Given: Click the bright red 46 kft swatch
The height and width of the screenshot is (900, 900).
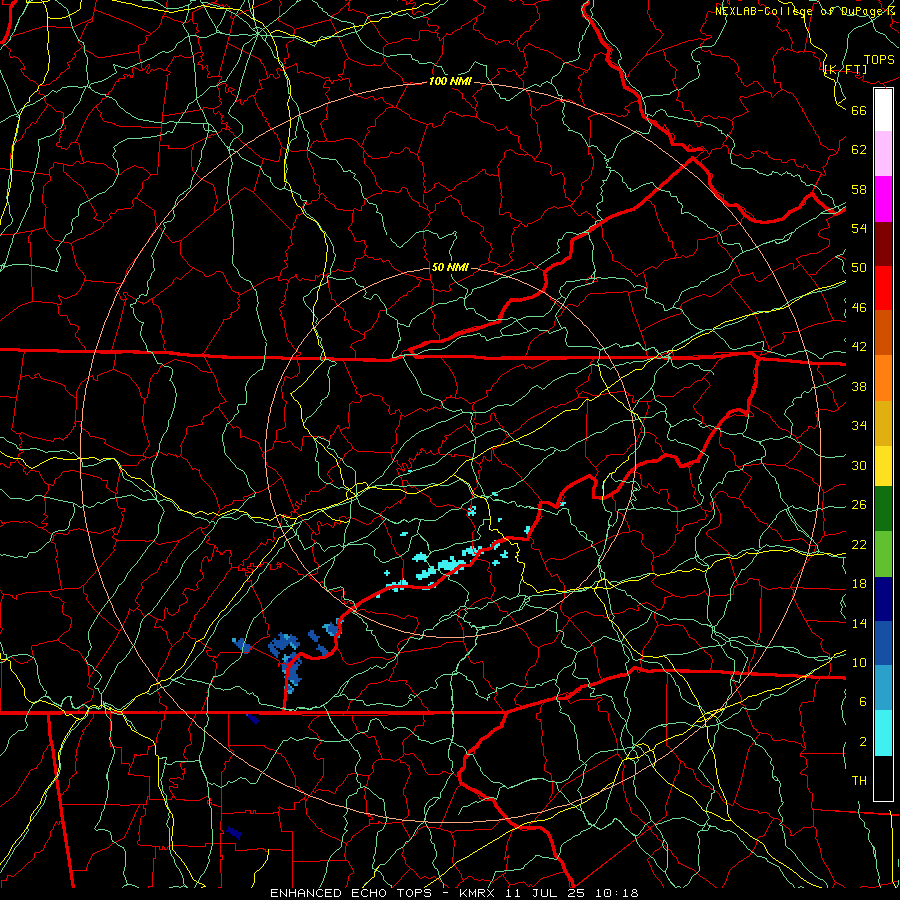Looking at the screenshot, I should point(883,288).
